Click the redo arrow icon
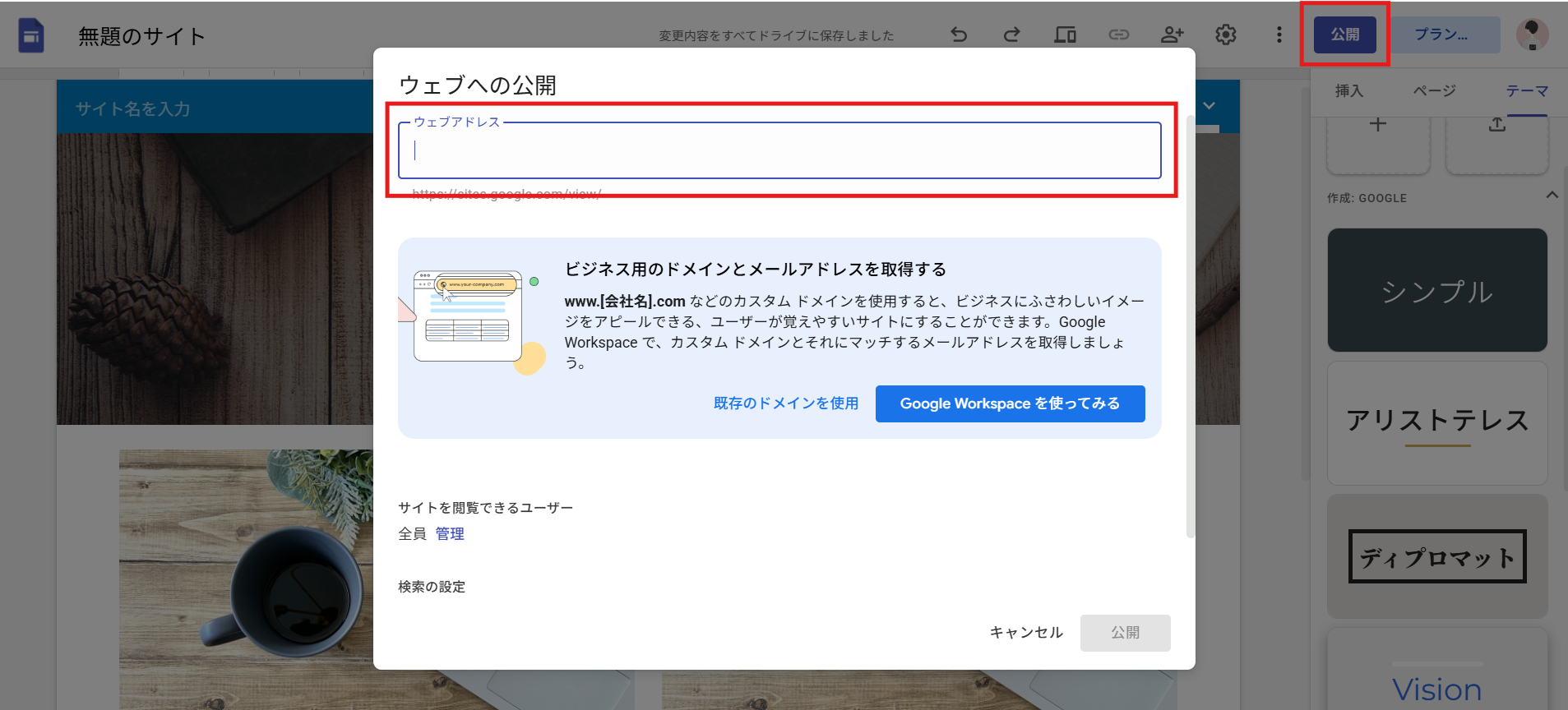1568x710 pixels. tap(1011, 35)
